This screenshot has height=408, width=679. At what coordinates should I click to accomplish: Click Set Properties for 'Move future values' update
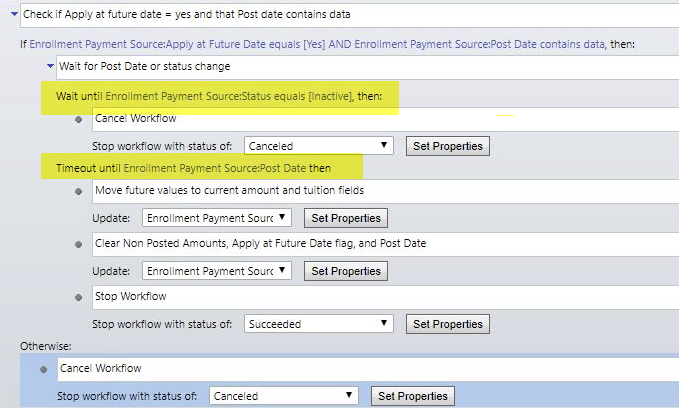pyautogui.click(x=345, y=217)
